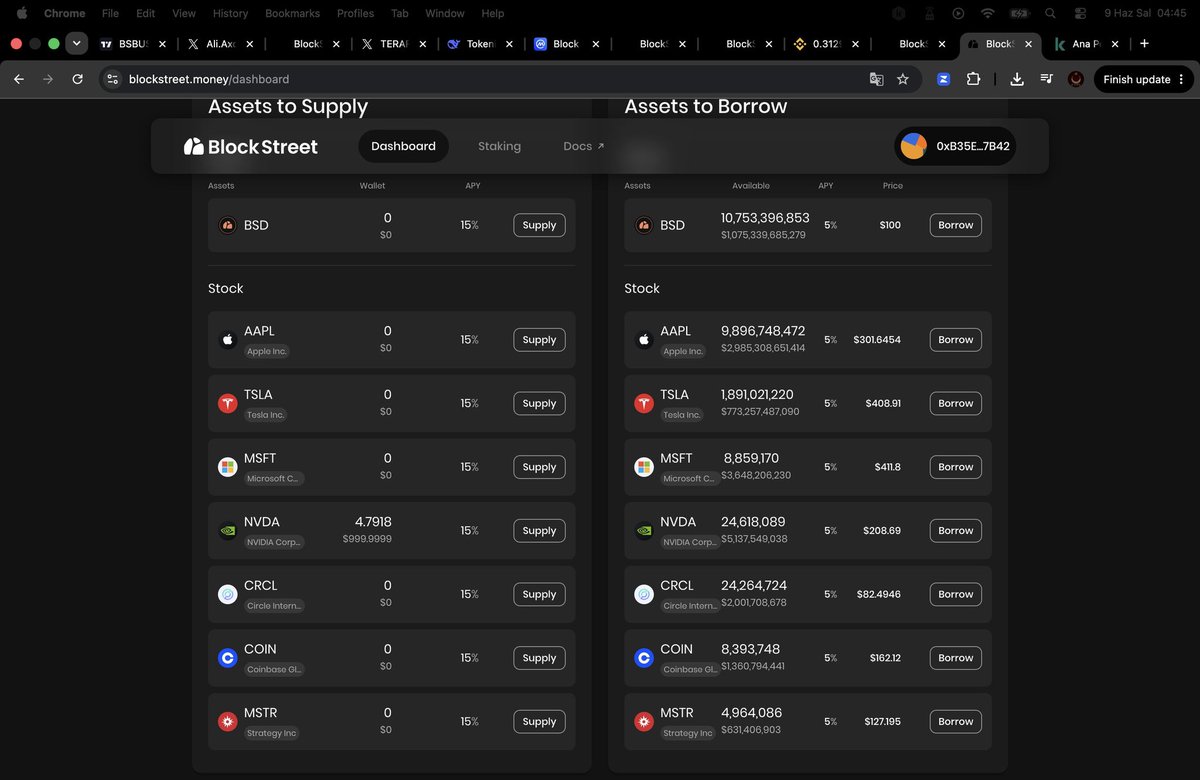Reload the page with the refresh icon
The image size is (1200, 780).
[78, 79]
